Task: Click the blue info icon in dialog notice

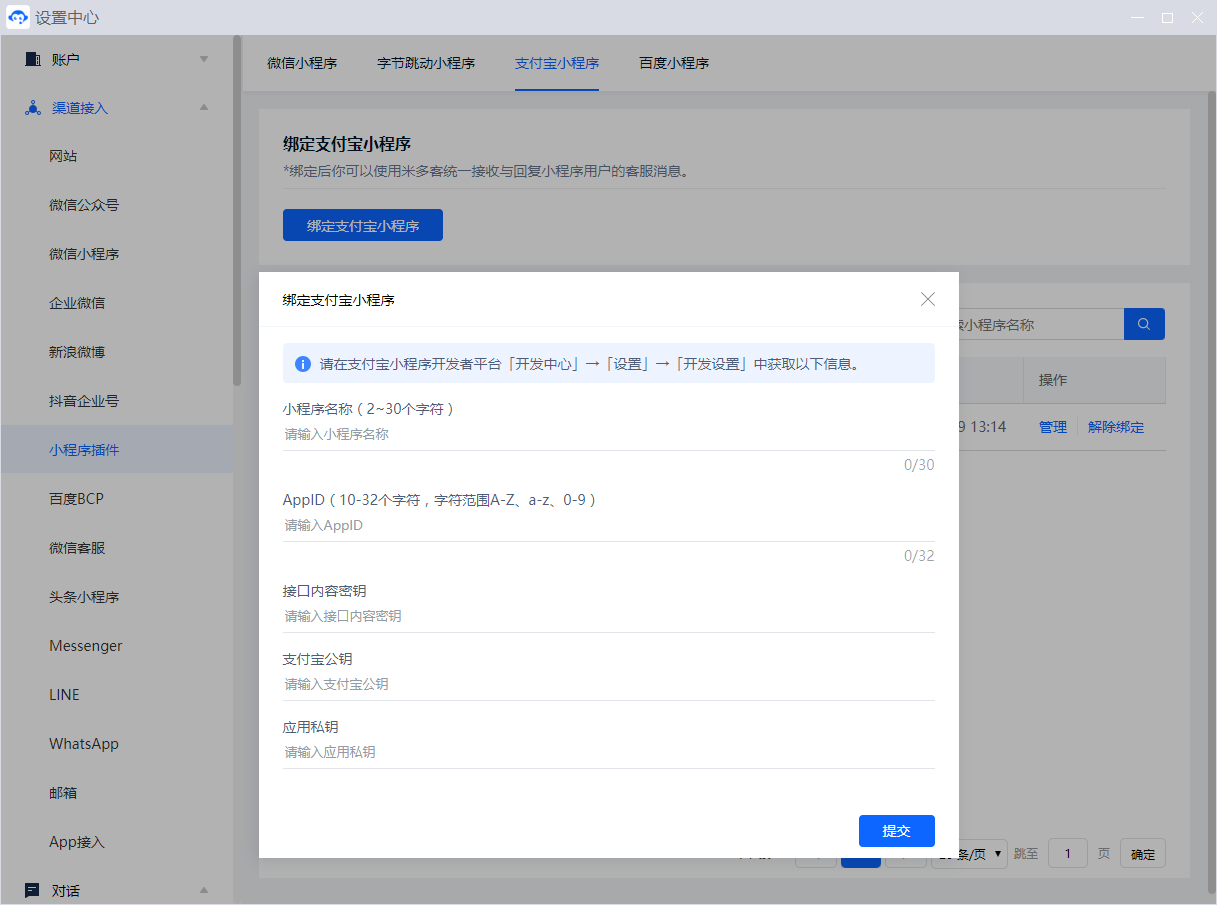Action: 303,364
